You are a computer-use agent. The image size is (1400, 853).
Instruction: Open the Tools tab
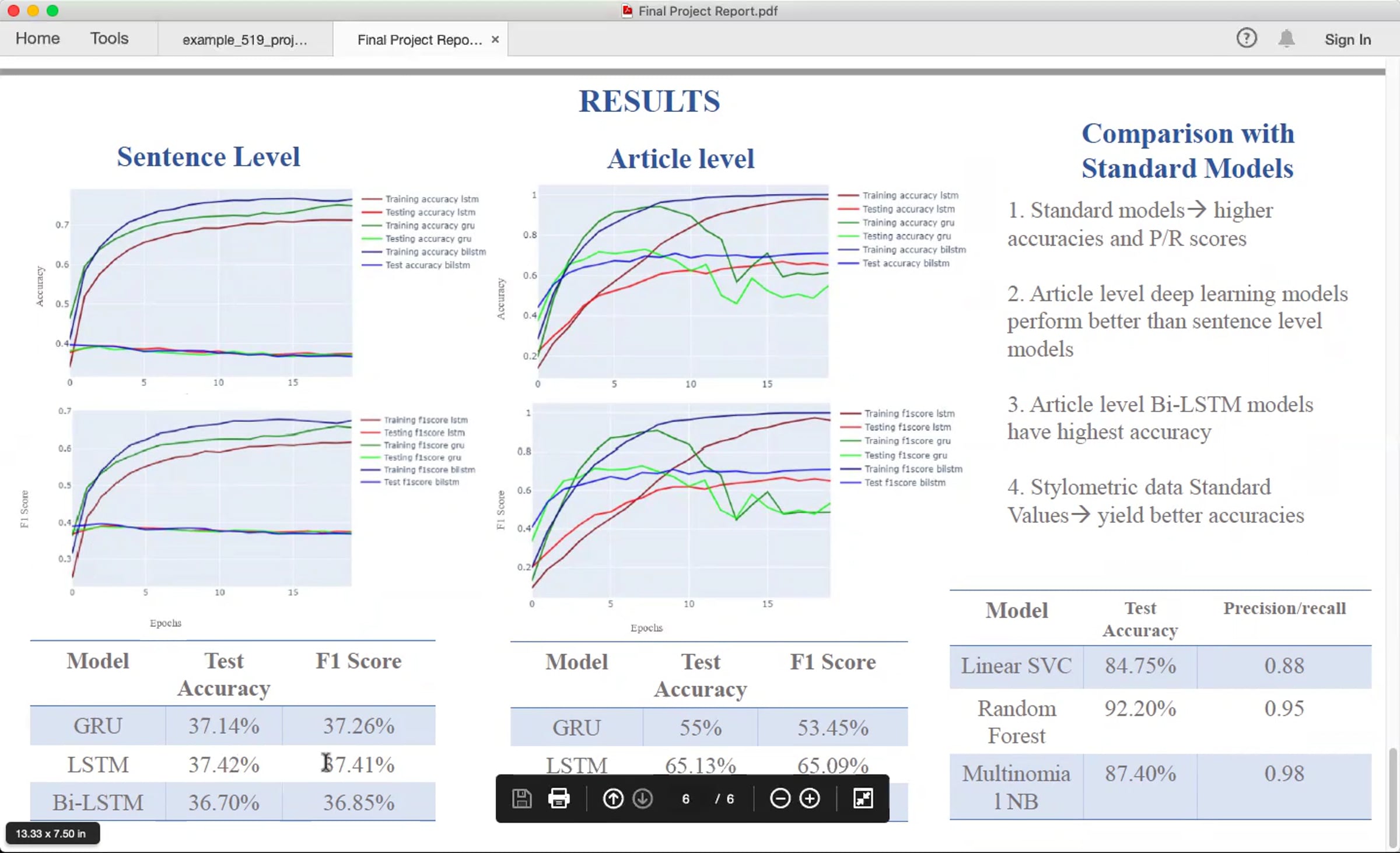pos(109,38)
